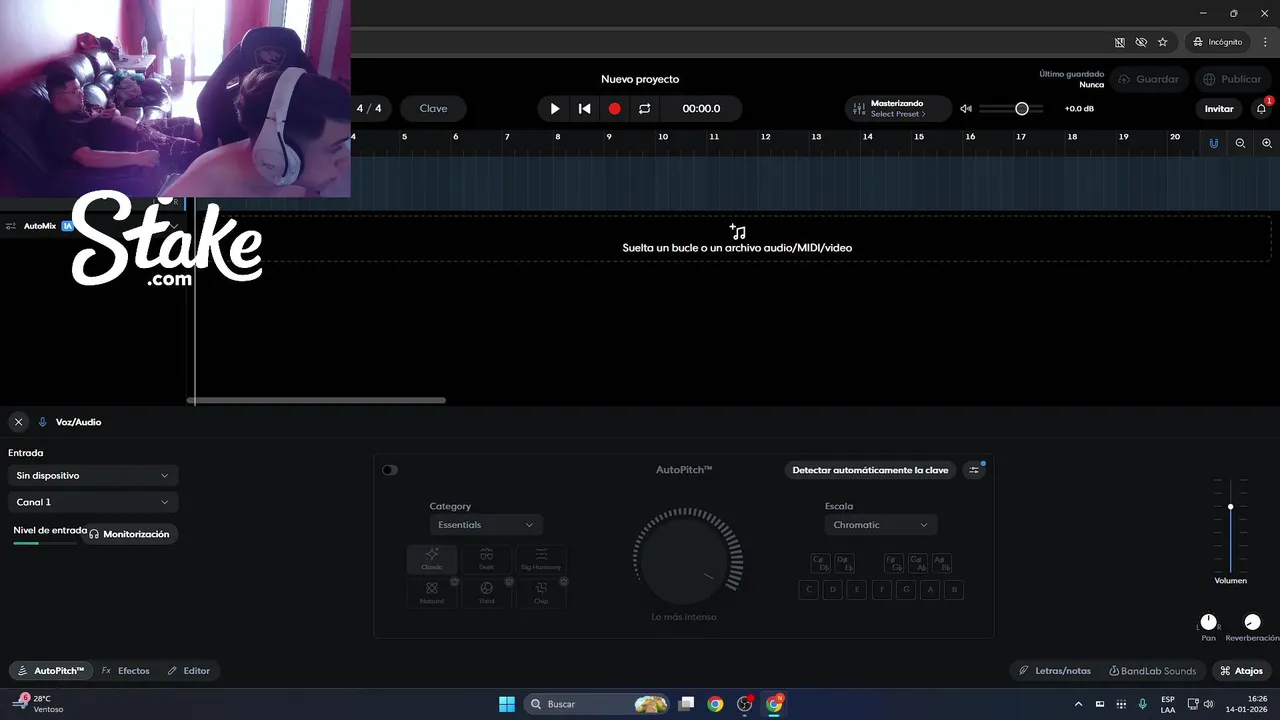Toggle the A note key
This screenshot has height=720, width=1280.
point(930,590)
